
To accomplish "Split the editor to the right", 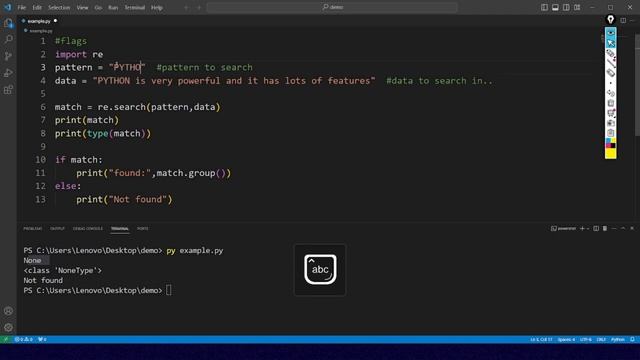I will click(623, 20).
